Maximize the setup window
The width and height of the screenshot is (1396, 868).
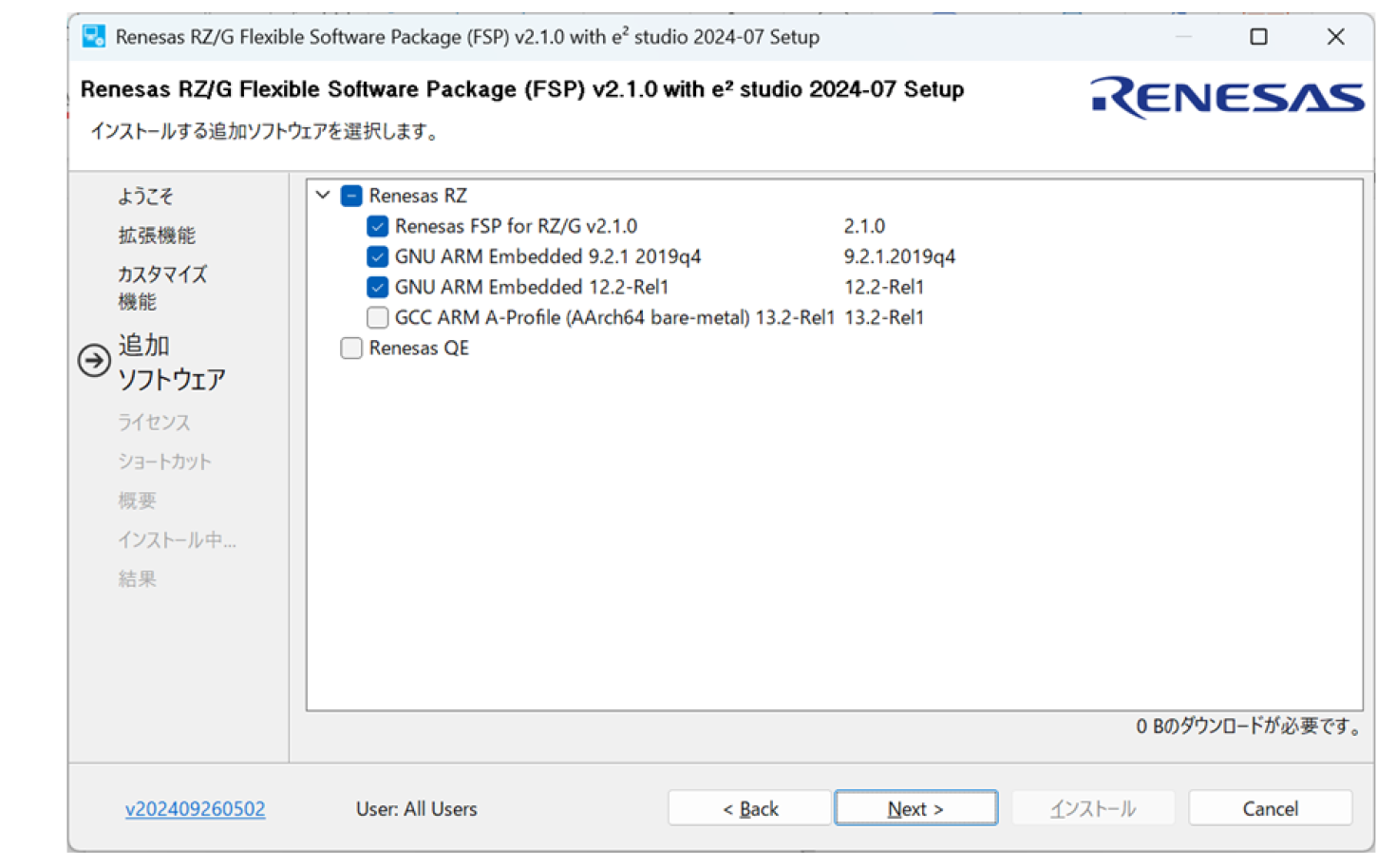(1258, 37)
